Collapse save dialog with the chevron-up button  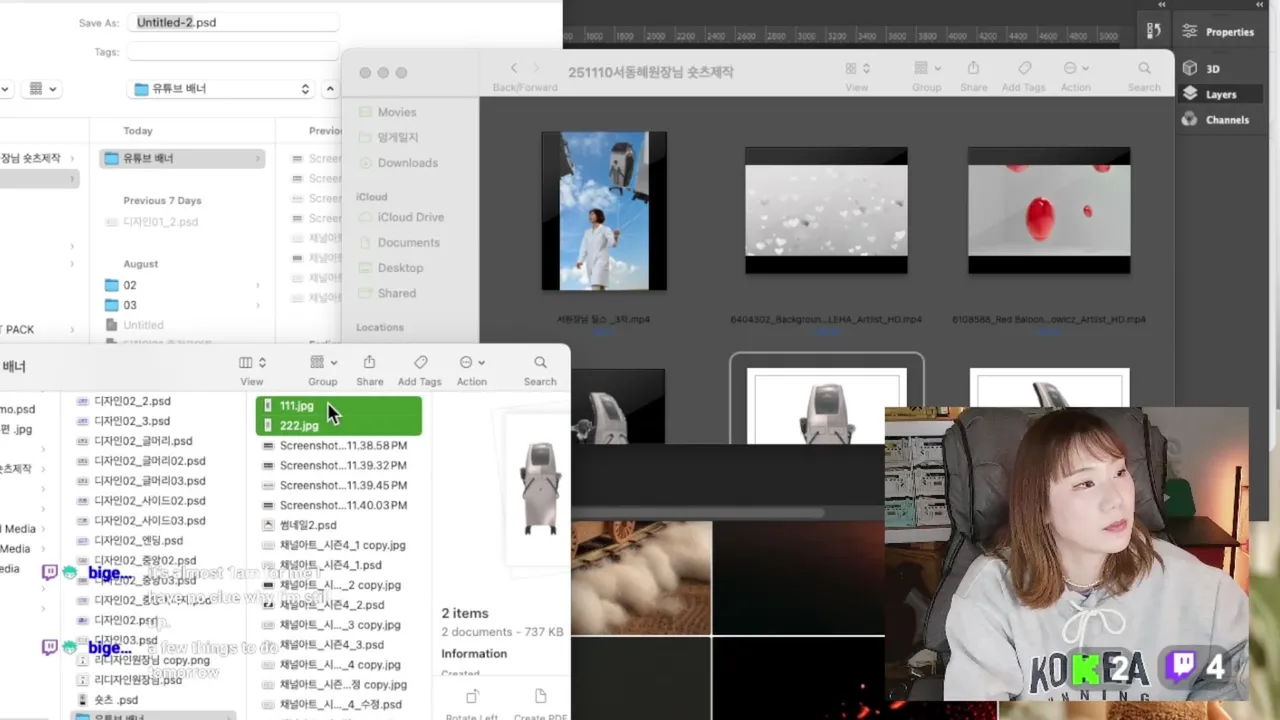click(x=330, y=89)
